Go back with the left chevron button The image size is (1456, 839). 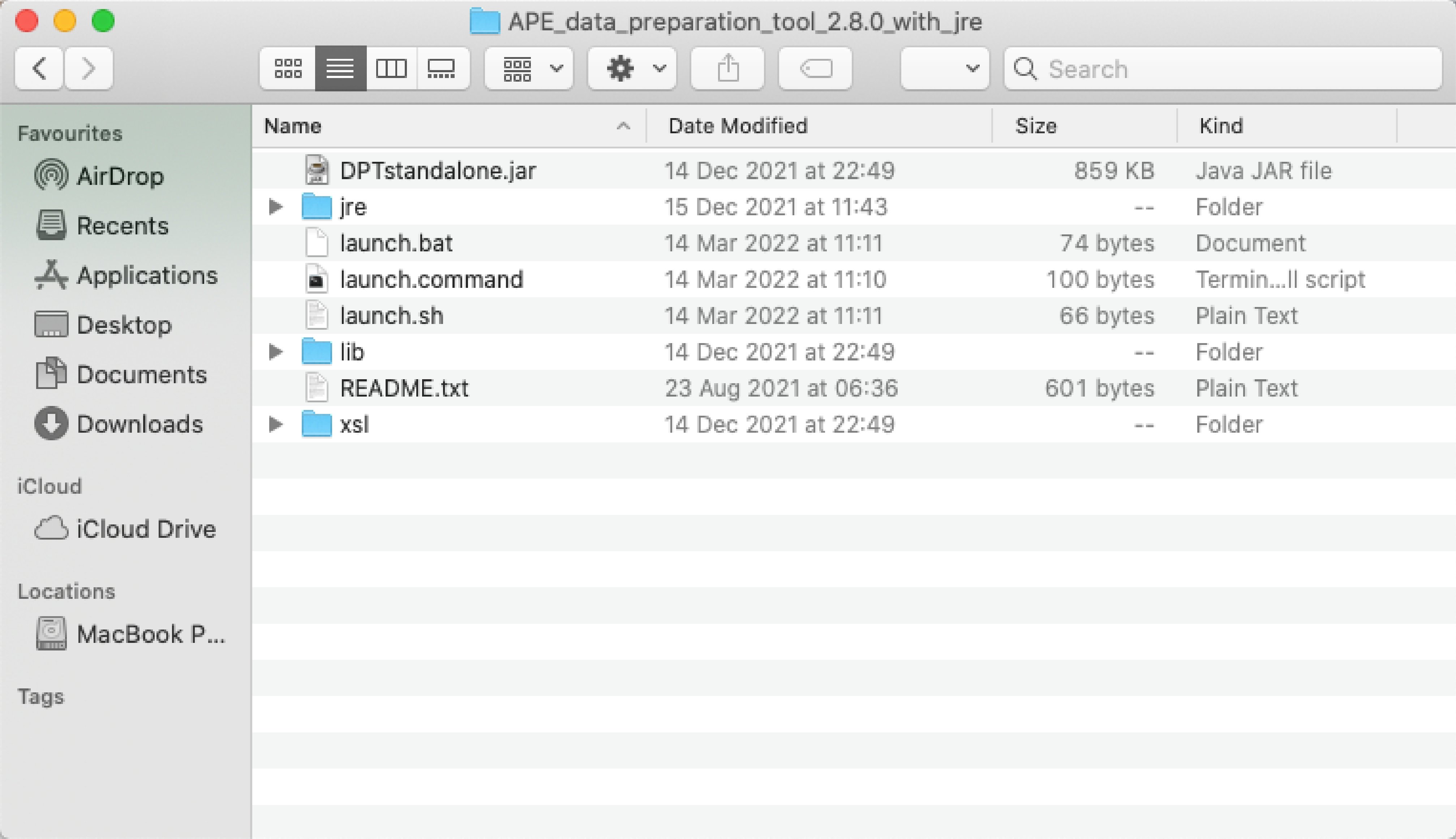39,69
